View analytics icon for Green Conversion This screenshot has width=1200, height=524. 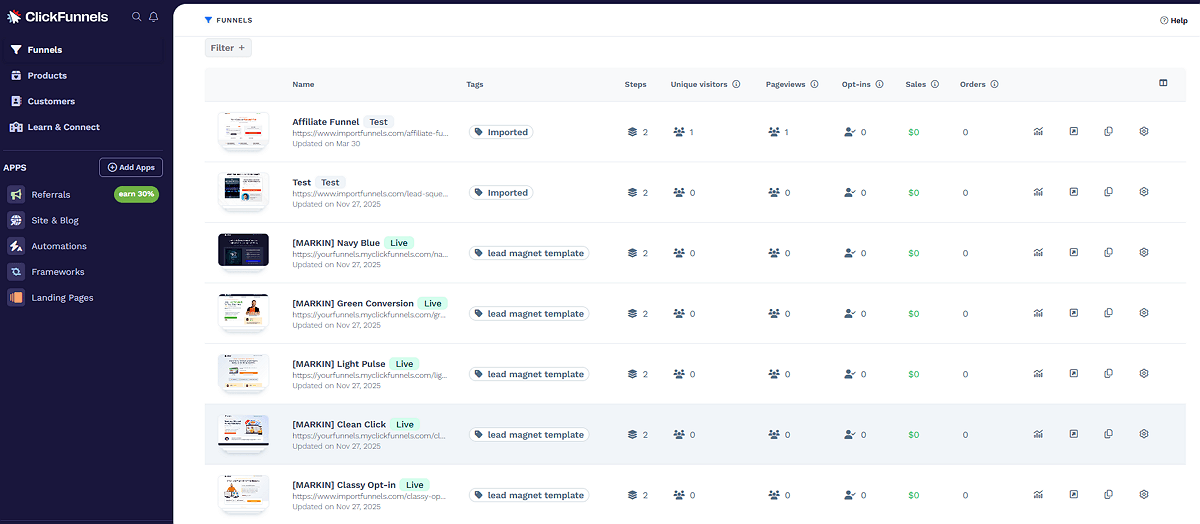tap(1038, 313)
